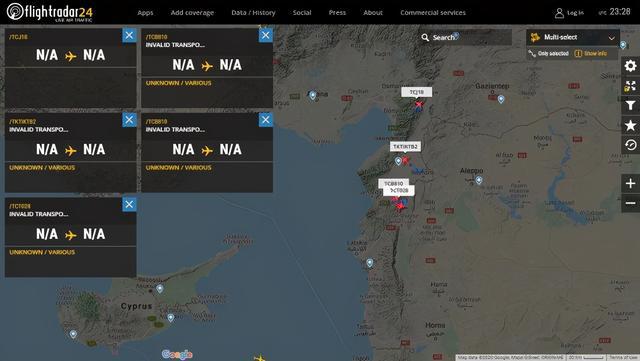This screenshot has width=640, height=361.
Task: Expand the Multi-select dropdown
Action: pos(573,38)
